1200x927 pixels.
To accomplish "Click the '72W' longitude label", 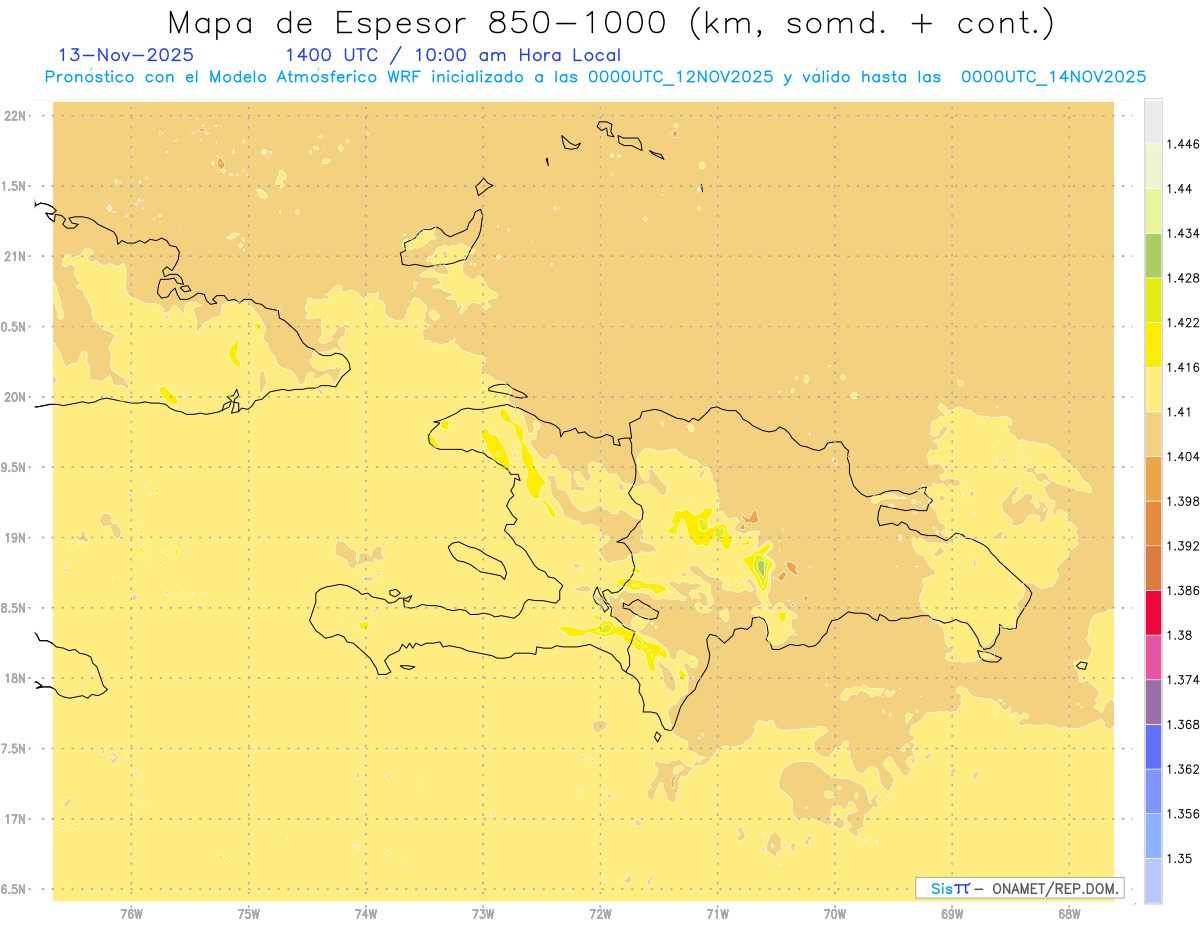I will pyautogui.click(x=600, y=915).
